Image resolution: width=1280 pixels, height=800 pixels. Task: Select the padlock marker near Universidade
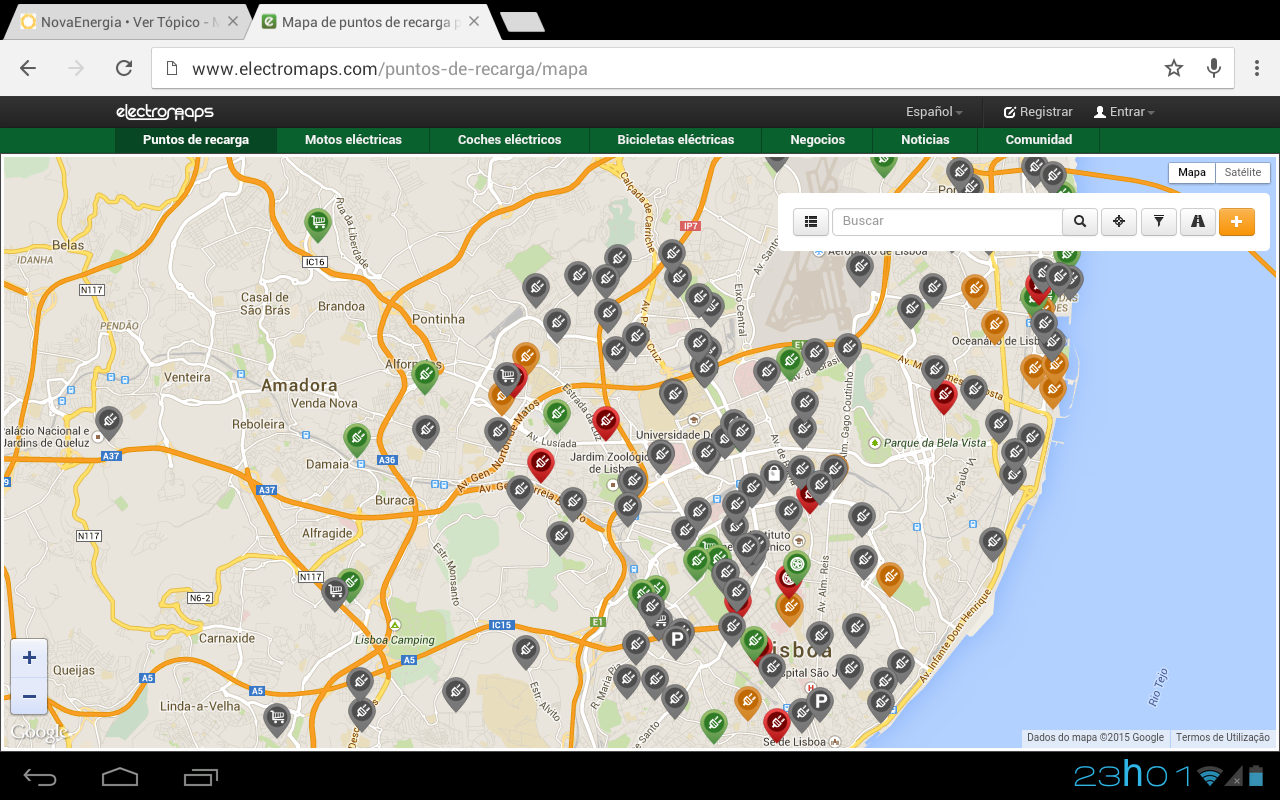click(x=773, y=476)
